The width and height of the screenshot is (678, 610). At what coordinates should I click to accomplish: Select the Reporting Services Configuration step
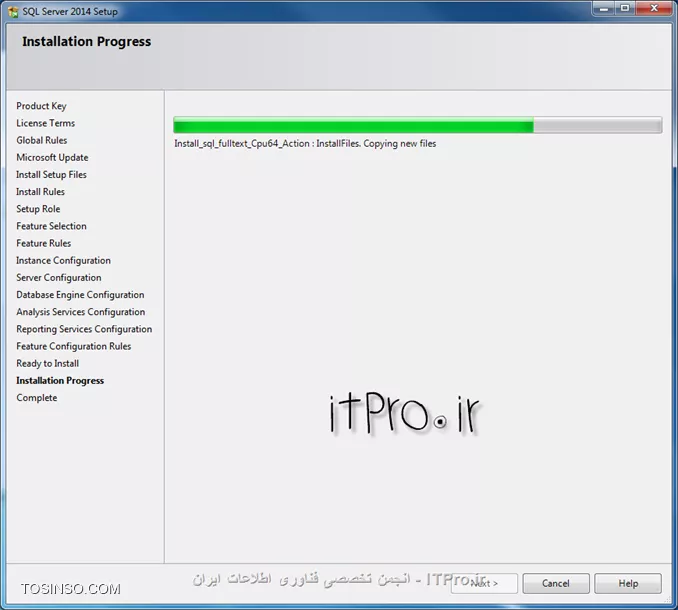tap(84, 329)
